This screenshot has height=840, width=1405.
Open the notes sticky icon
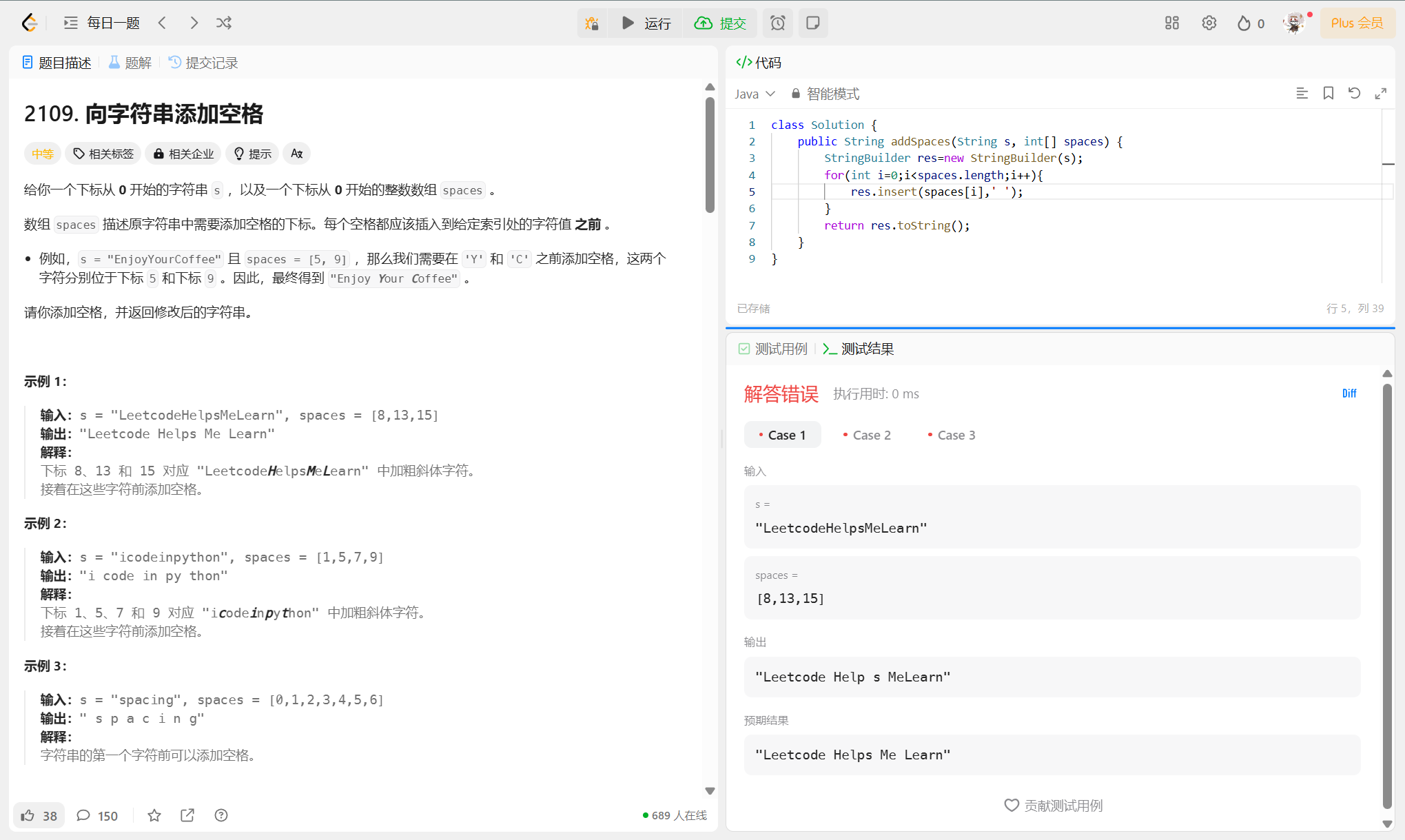click(813, 23)
